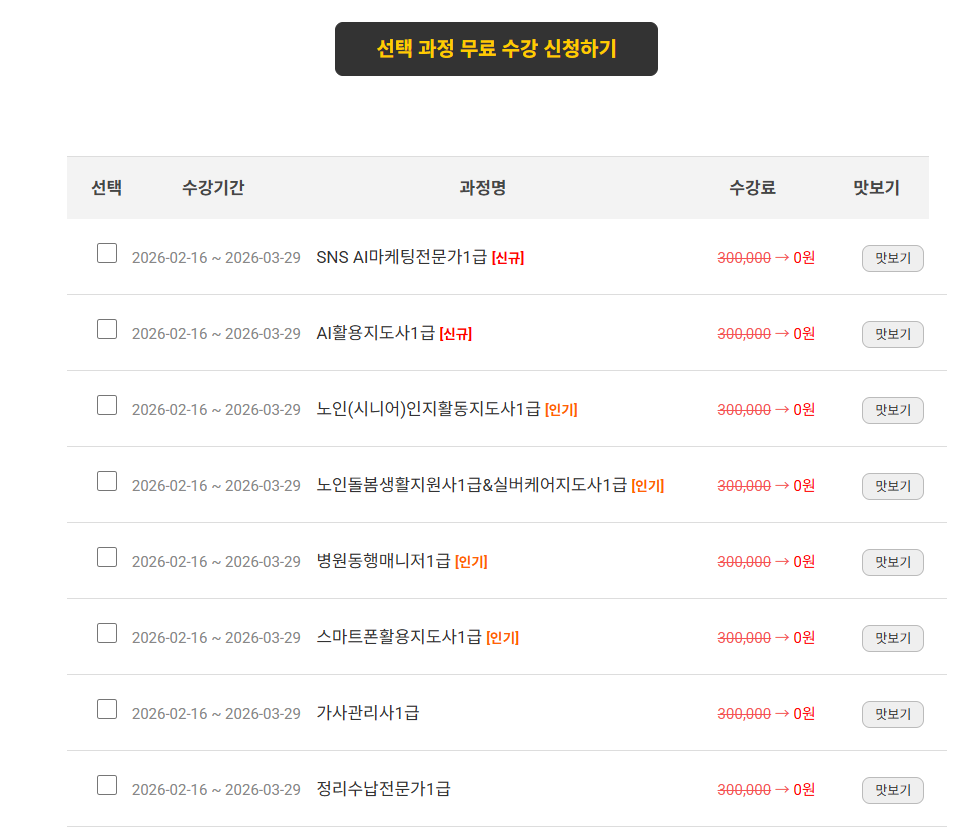Select the 스마트폰활용지도사1급 checkbox
This screenshot has height=840, width=964.
click(107, 633)
